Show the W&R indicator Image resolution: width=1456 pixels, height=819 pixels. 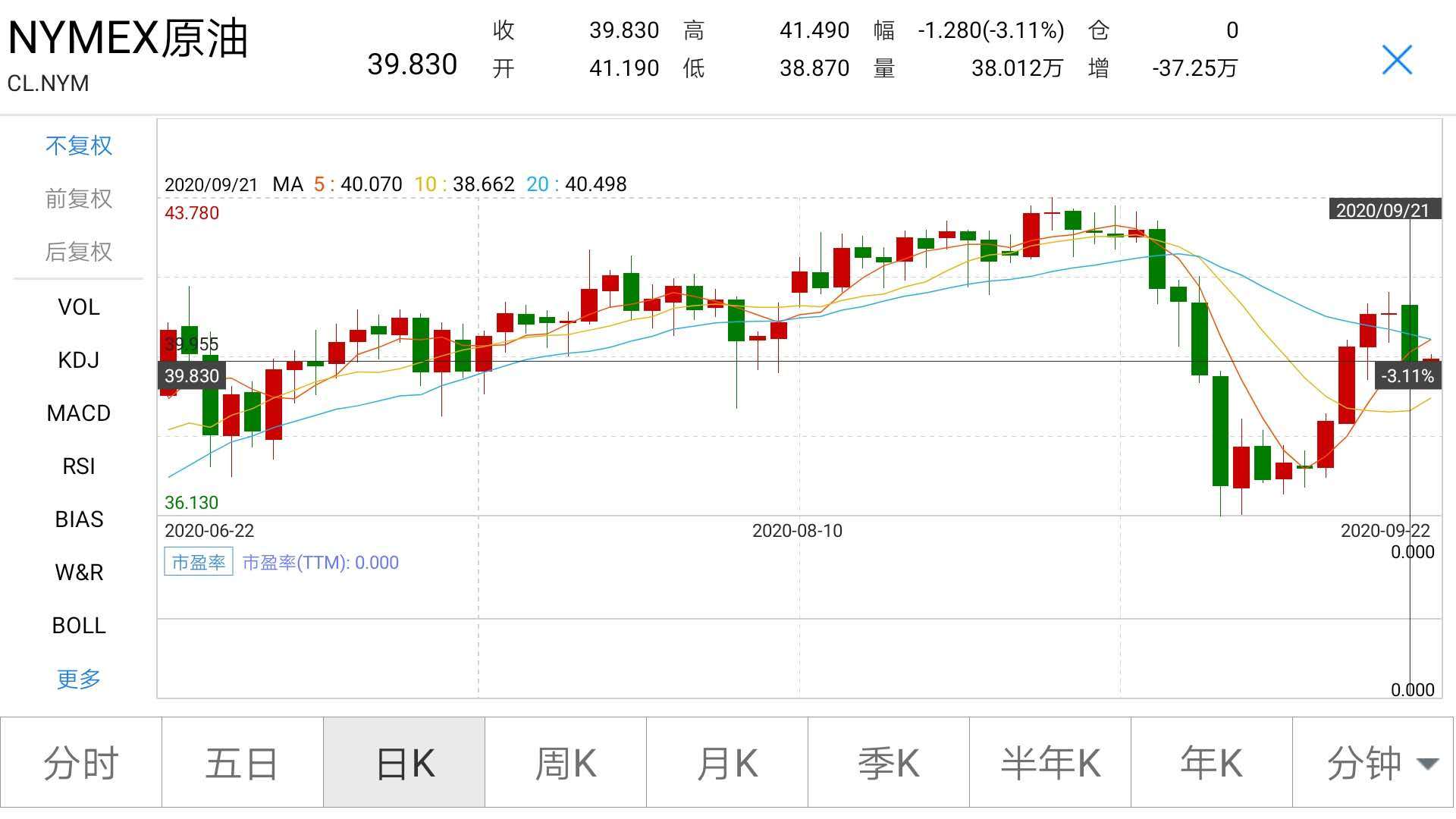pos(79,573)
